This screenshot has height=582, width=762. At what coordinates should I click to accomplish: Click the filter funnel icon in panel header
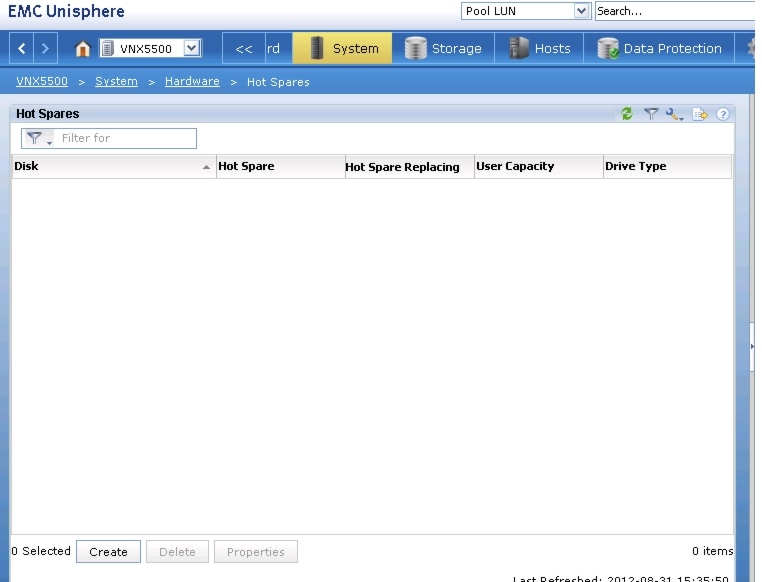[651, 114]
